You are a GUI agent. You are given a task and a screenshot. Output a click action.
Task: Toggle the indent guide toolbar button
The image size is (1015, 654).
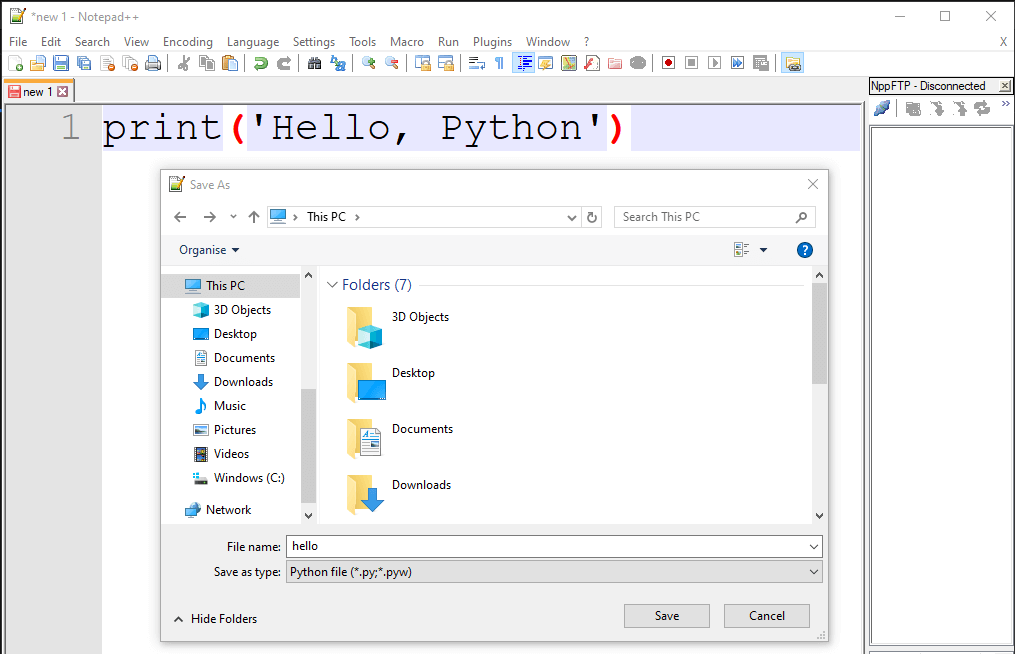click(524, 63)
